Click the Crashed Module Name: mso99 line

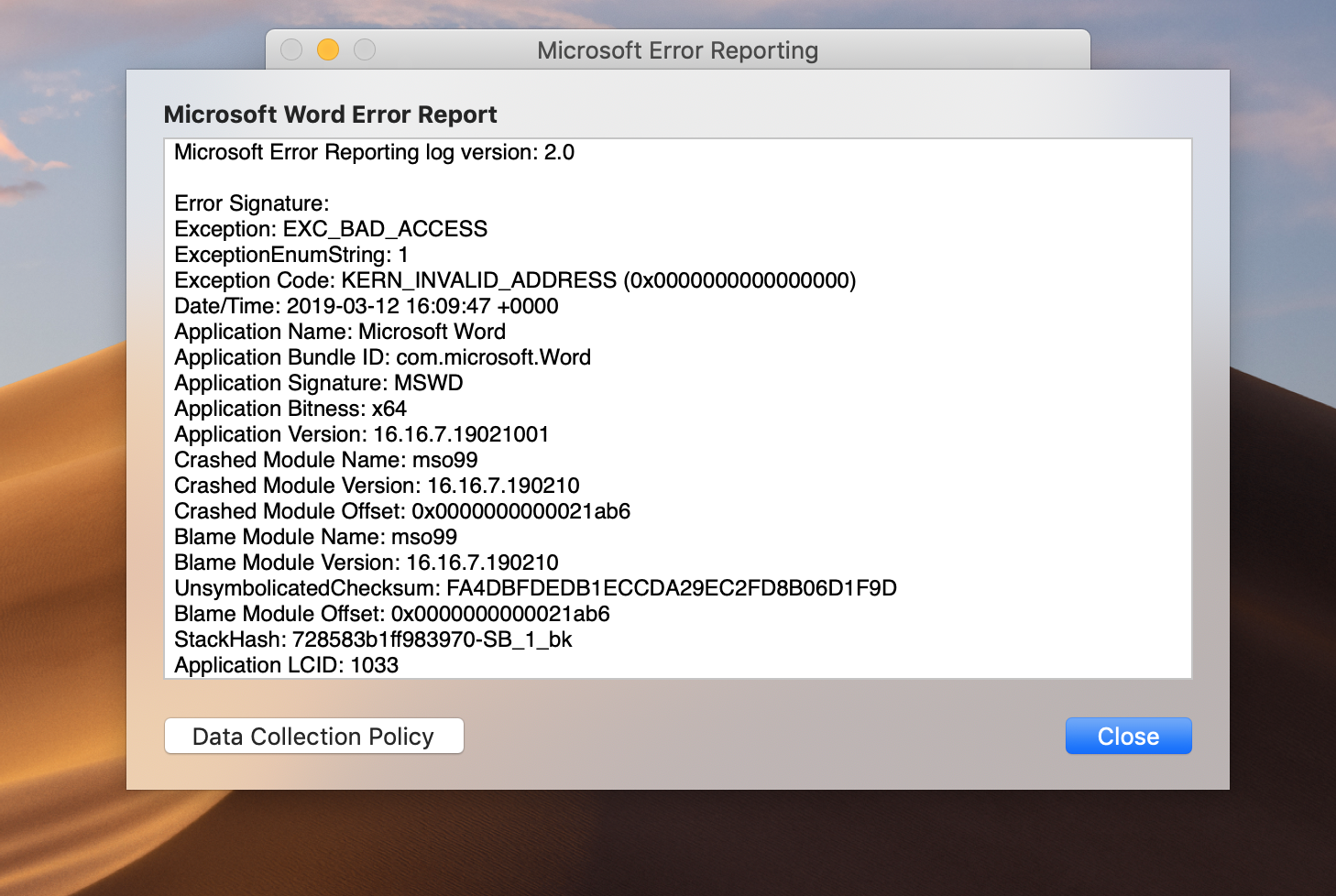[326, 460]
